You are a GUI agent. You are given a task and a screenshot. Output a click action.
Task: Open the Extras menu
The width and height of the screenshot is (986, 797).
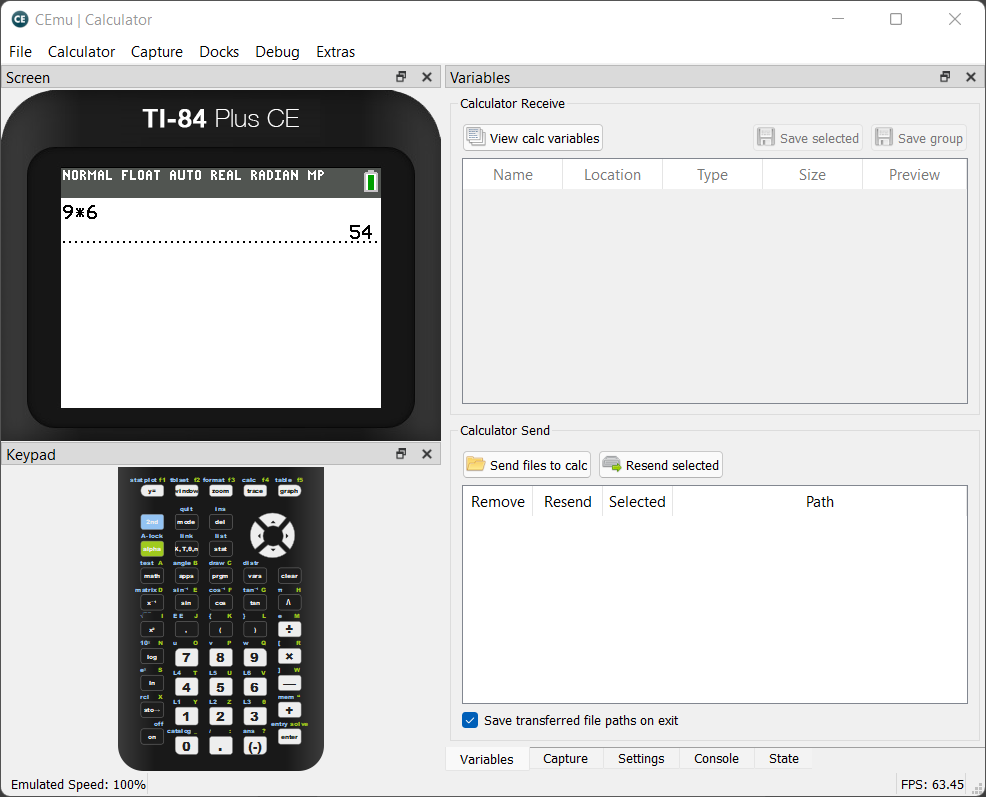point(335,52)
